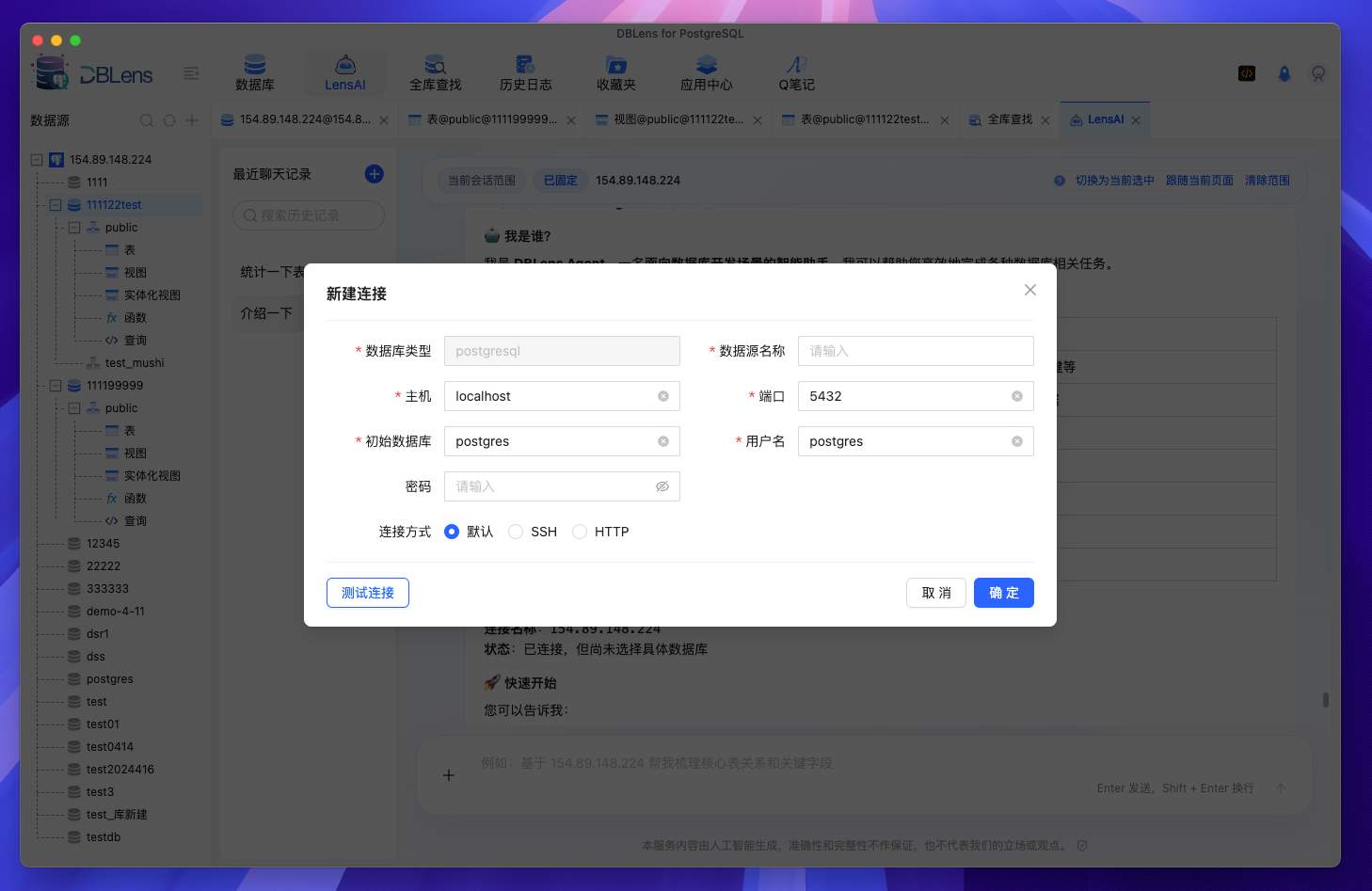The height and width of the screenshot is (891, 1372).
Task: Collapse public schema under 111199999
Action: (x=74, y=408)
